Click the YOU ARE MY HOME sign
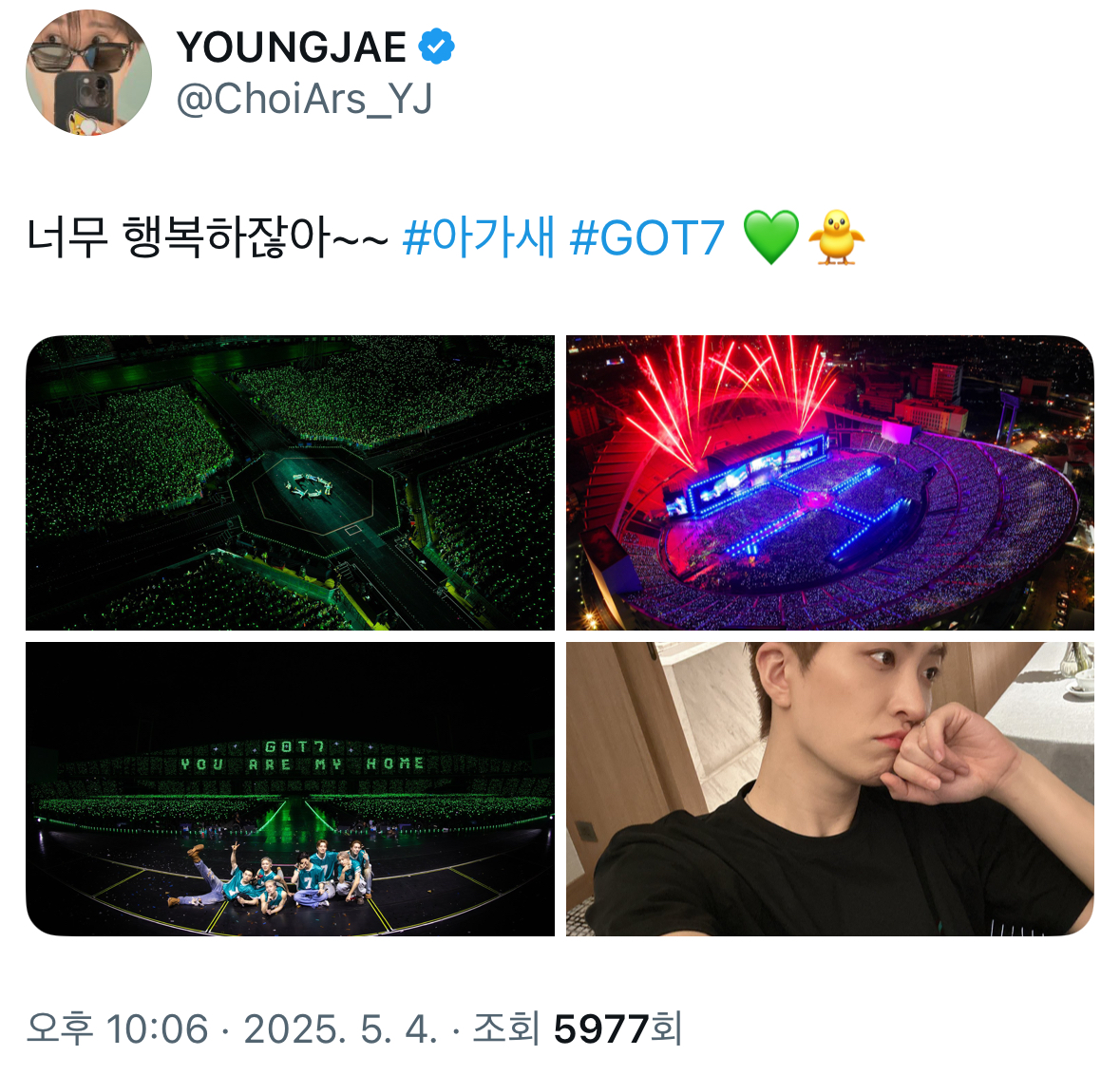Image resolution: width=1120 pixels, height=1075 pixels. click(x=302, y=764)
